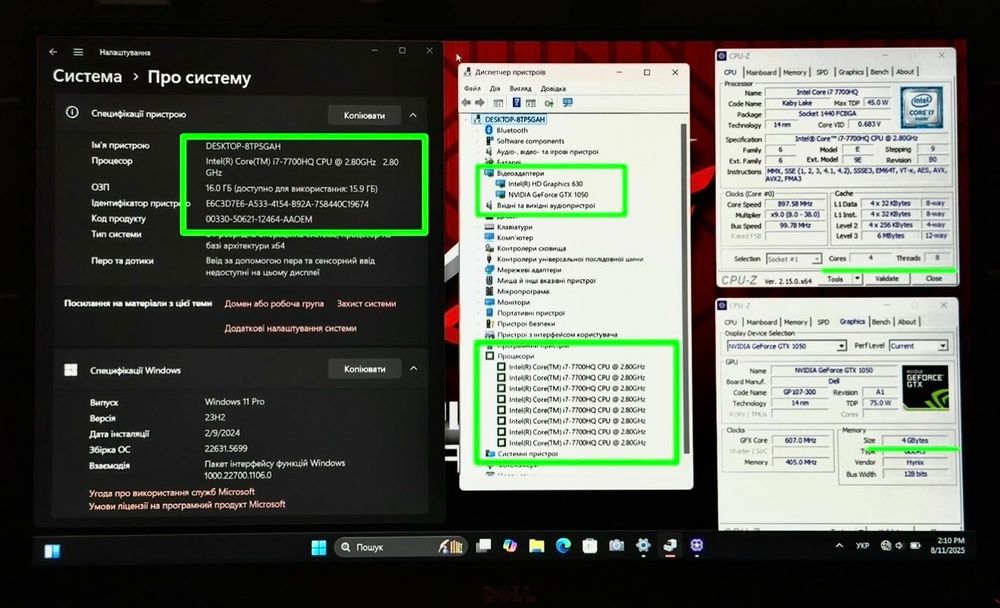Switch to CPU tab in lower CPU-Z window
Screen dimensions: 1000x608
(x=731, y=322)
